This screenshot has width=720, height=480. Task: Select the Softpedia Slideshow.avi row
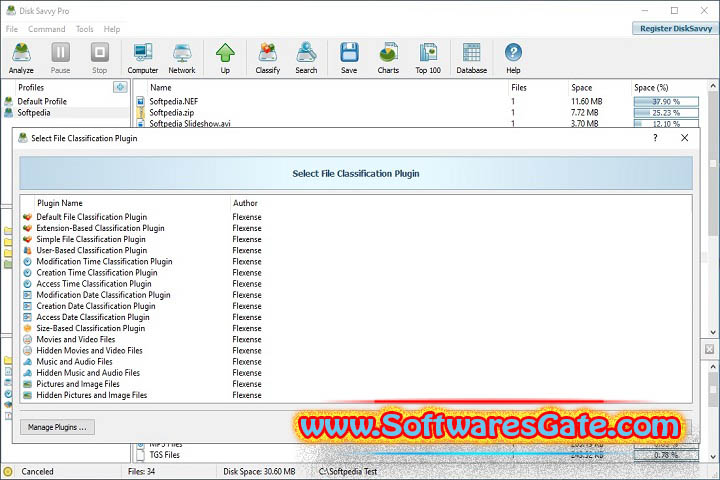click(417, 123)
